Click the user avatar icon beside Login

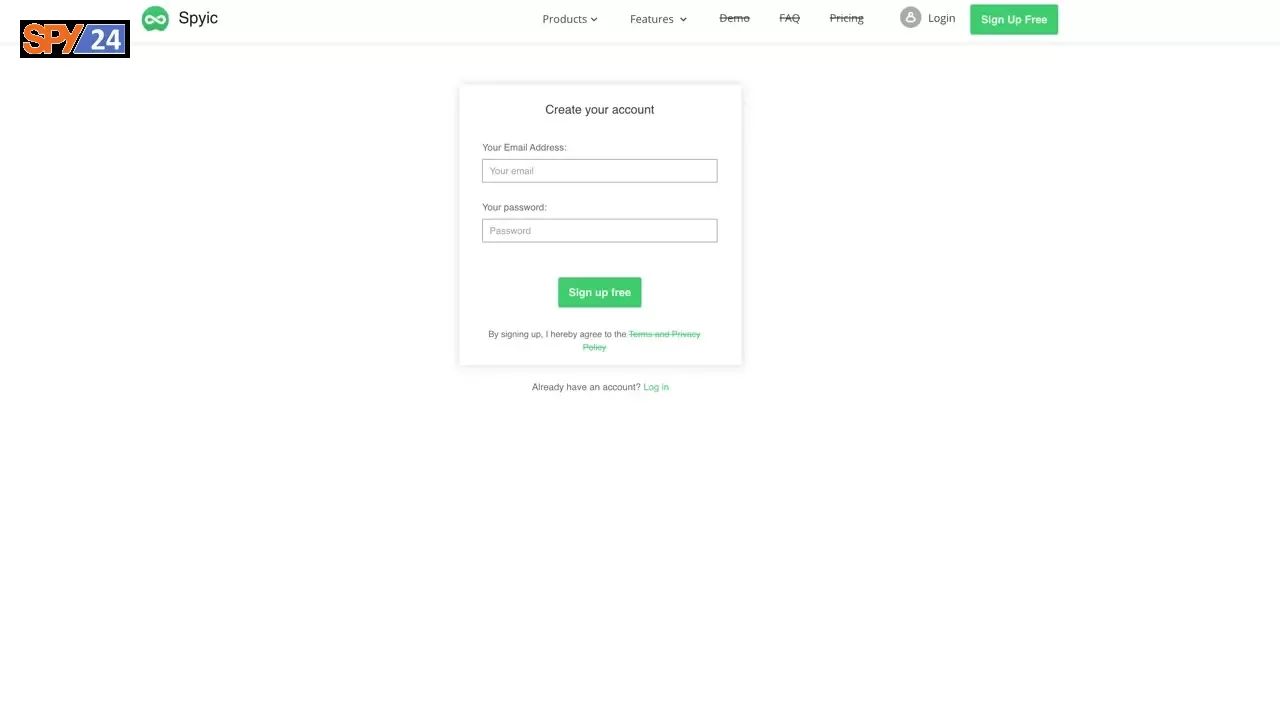pyautogui.click(x=910, y=18)
